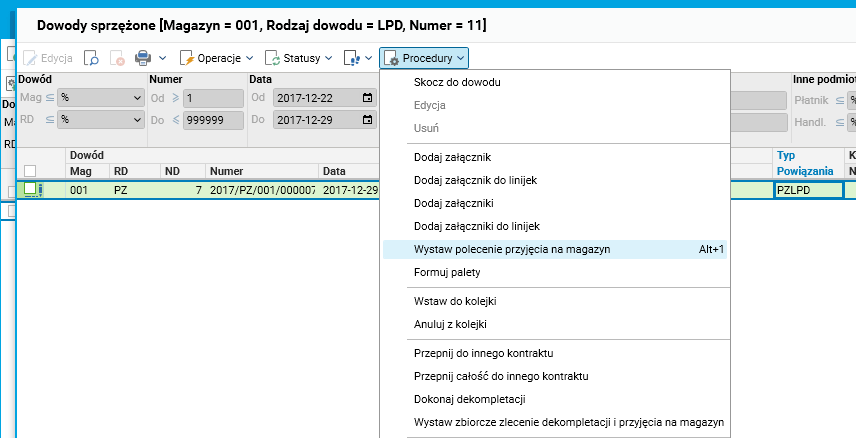The width and height of the screenshot is (856, 438).
Task: Click the Mag column header
Action: (x=88, y=171)
